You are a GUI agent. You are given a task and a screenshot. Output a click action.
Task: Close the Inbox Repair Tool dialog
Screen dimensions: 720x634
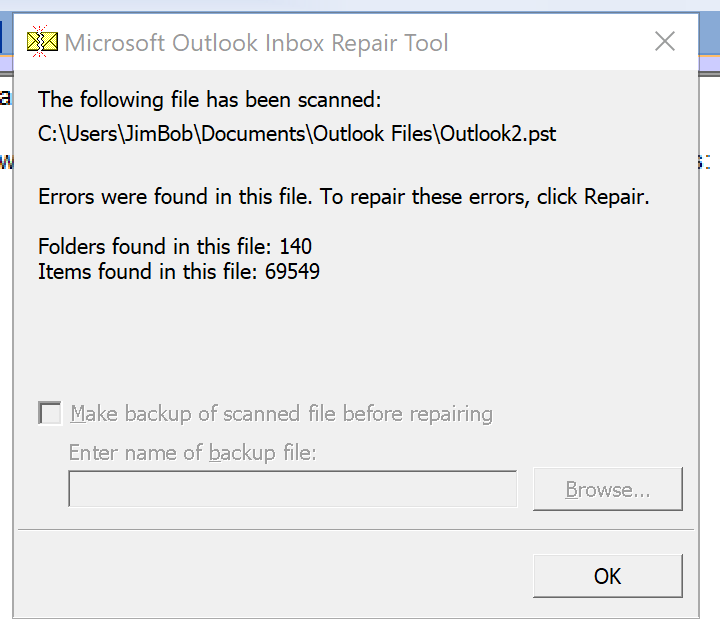665,42
